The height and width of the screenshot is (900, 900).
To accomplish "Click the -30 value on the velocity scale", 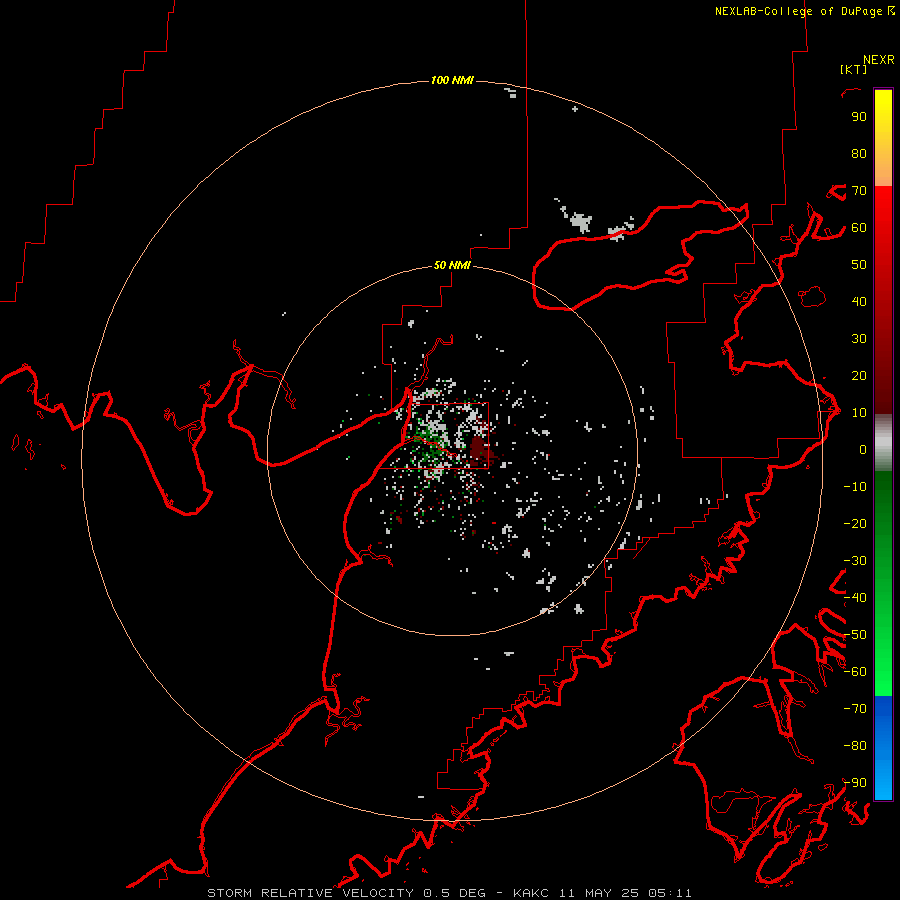I will pos(855,561).
